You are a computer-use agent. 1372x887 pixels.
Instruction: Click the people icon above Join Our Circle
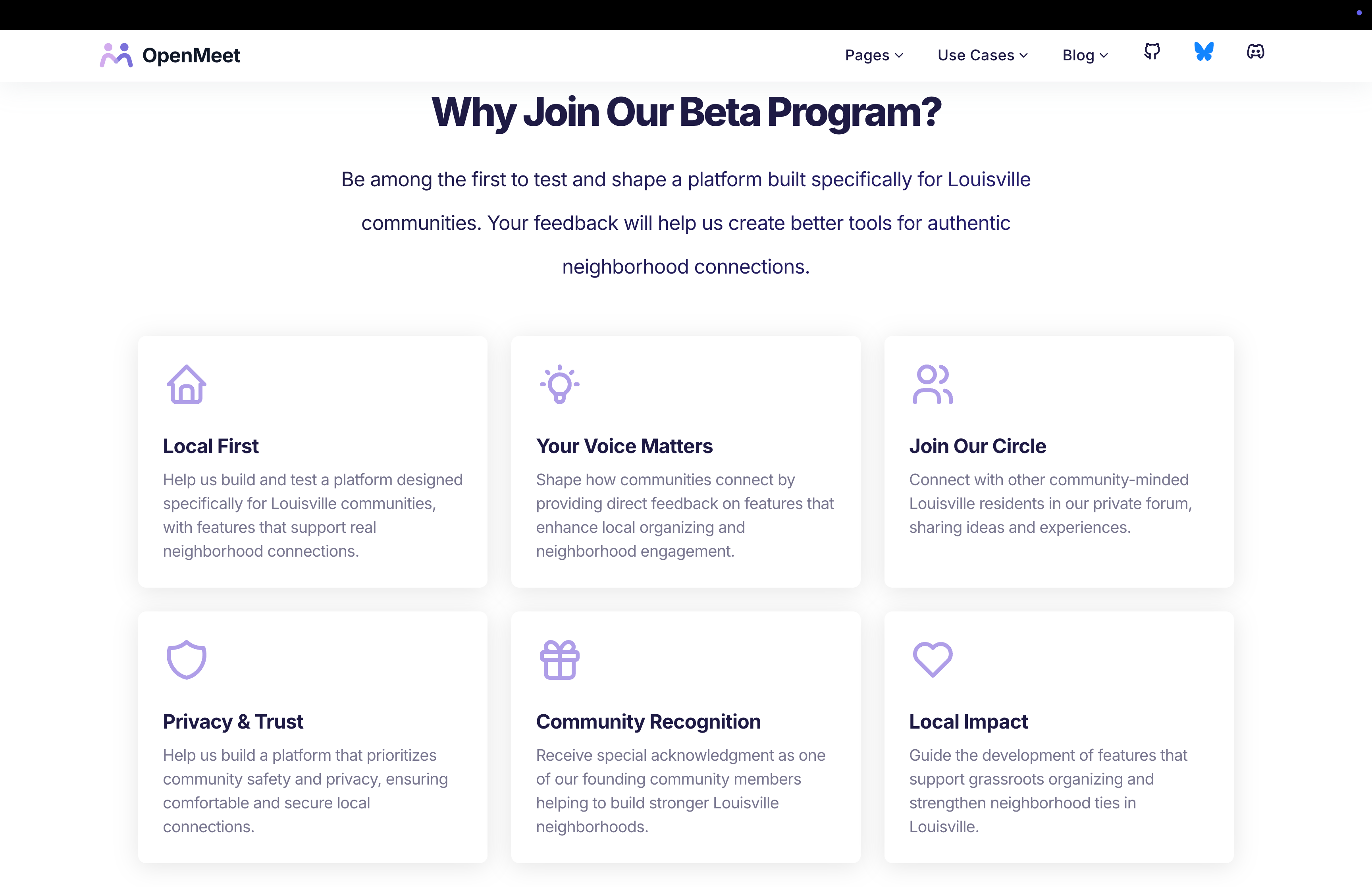[932, 384]
